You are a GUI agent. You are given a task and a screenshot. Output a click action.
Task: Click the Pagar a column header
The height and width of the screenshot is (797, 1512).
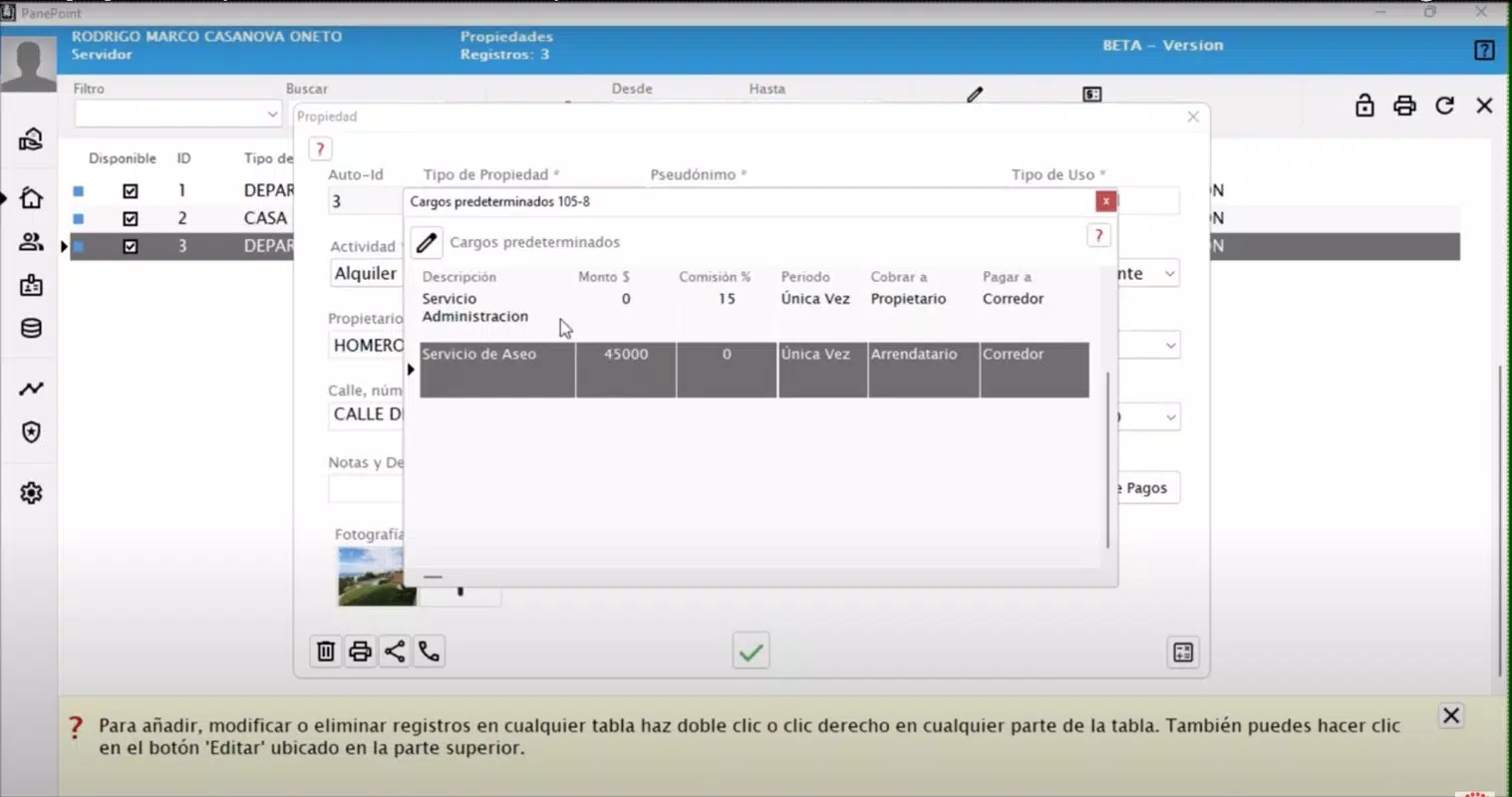click(x=1007, y=277)
